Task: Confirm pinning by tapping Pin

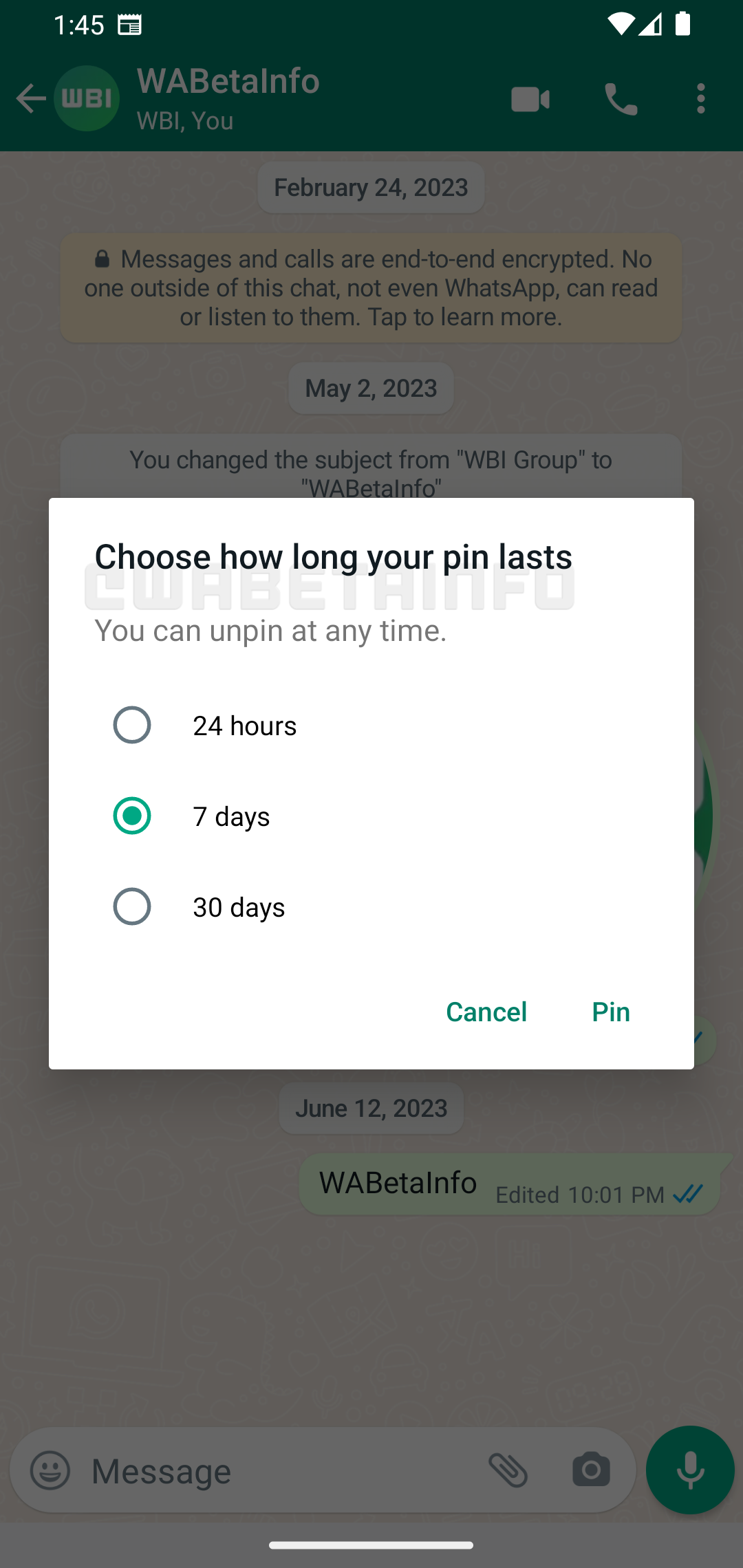Action: [610, 1012]
